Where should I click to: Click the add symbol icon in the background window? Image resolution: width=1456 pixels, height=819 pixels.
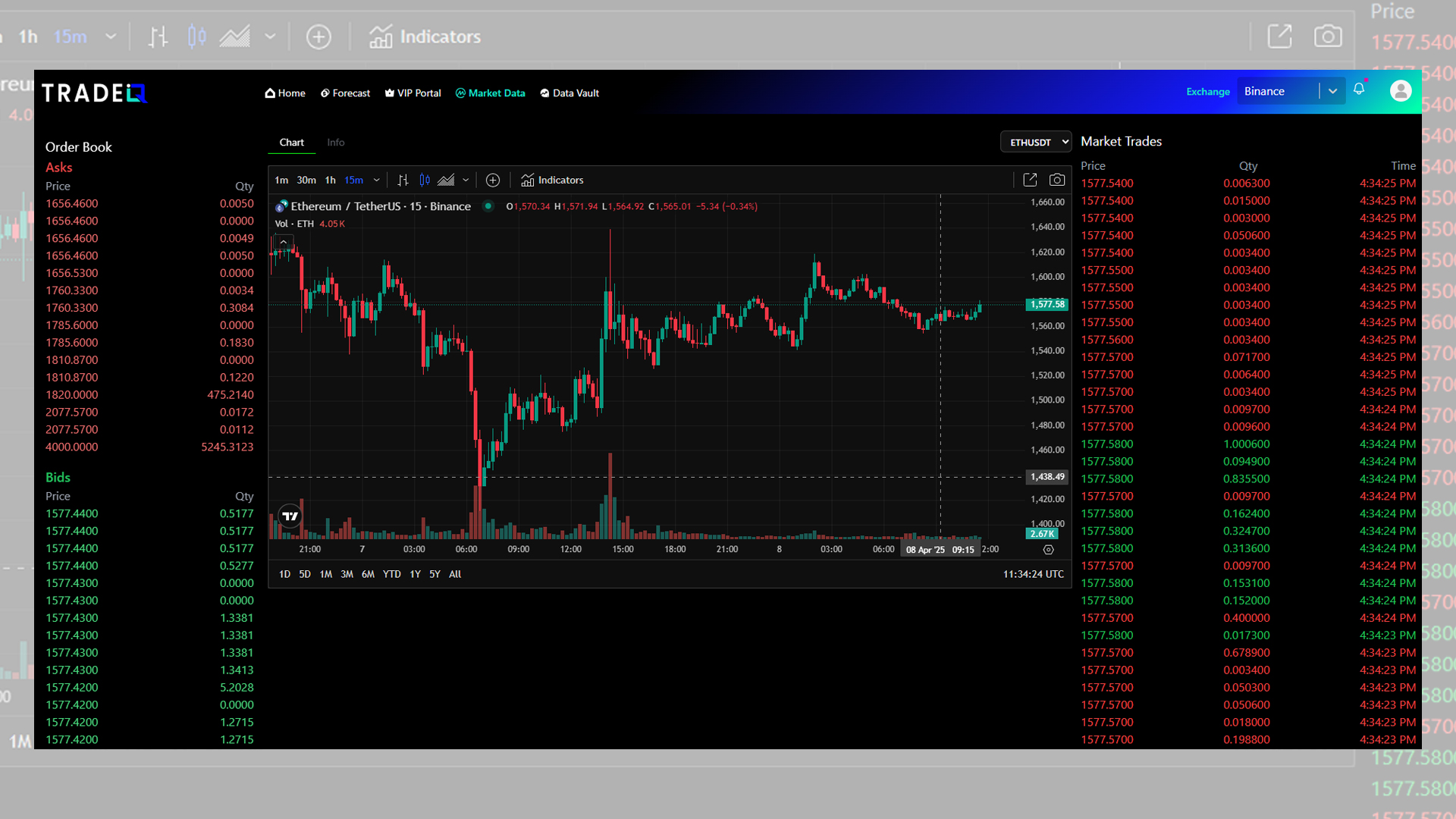(318, 36)
